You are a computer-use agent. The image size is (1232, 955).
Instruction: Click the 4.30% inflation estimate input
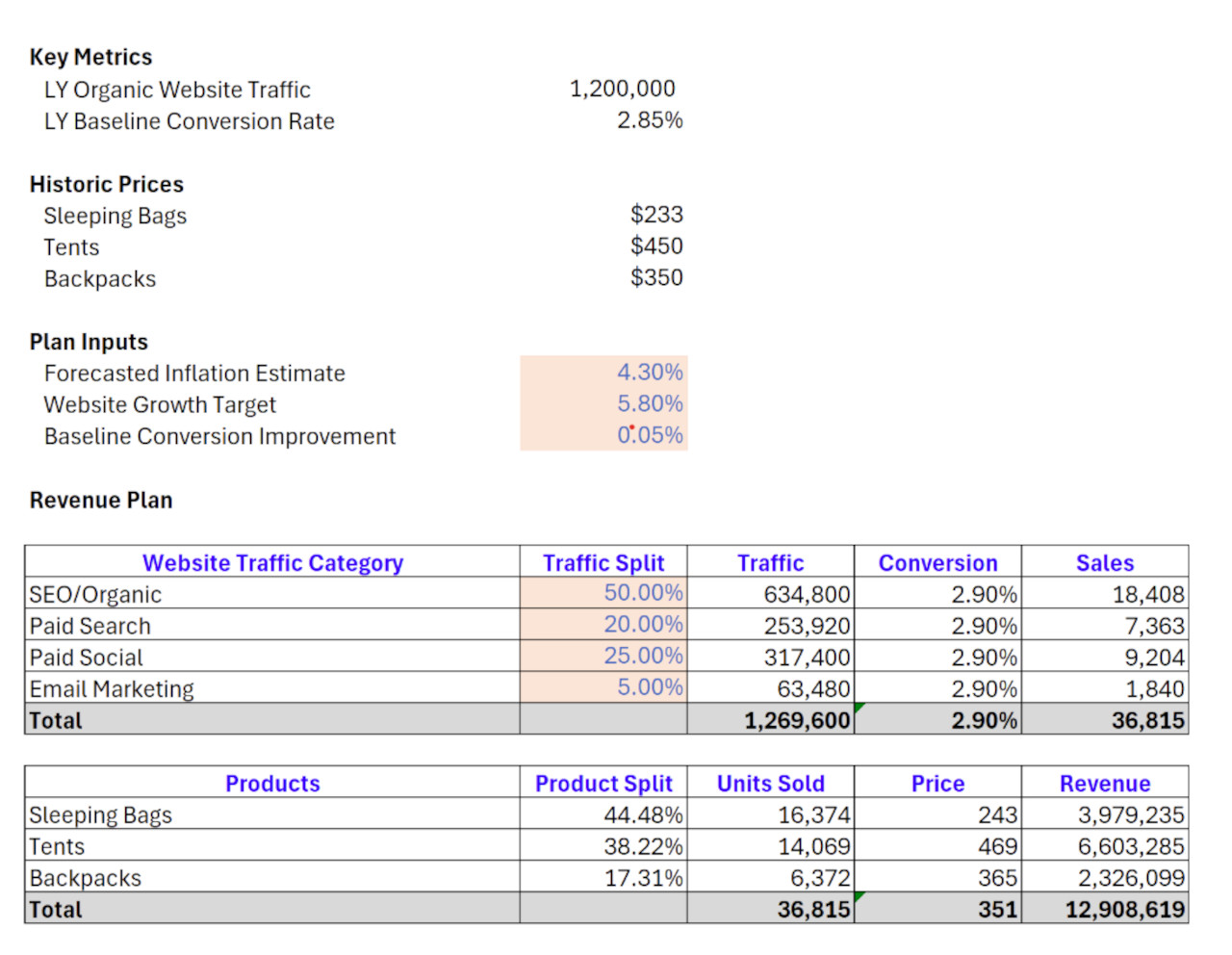point(603,372)
